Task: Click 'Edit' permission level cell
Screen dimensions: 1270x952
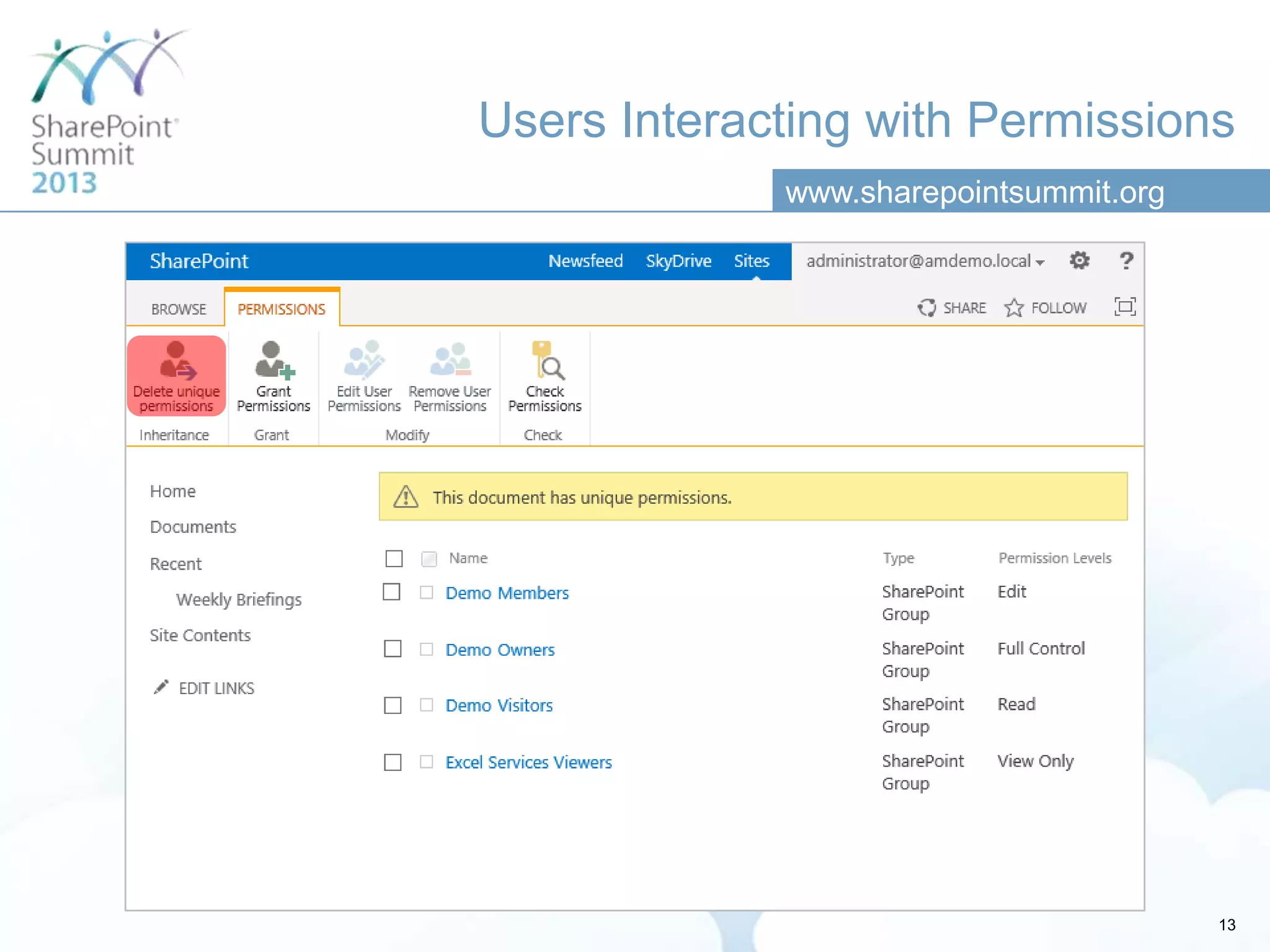Action: pyautogui.click(x=1012, y=591)
